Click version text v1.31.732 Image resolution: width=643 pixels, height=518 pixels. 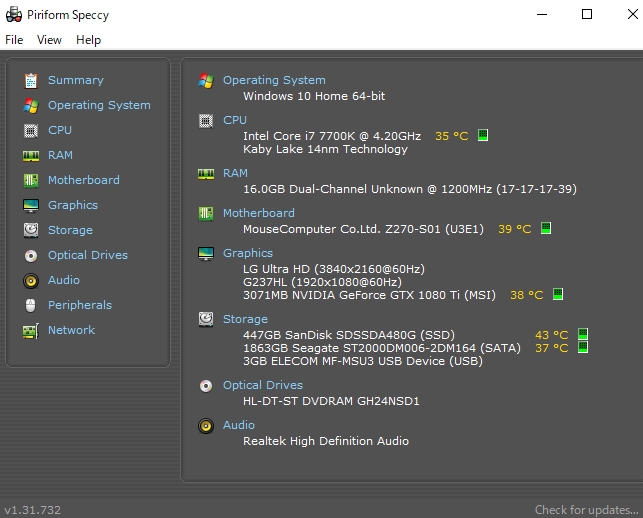[x=32, y=510]
